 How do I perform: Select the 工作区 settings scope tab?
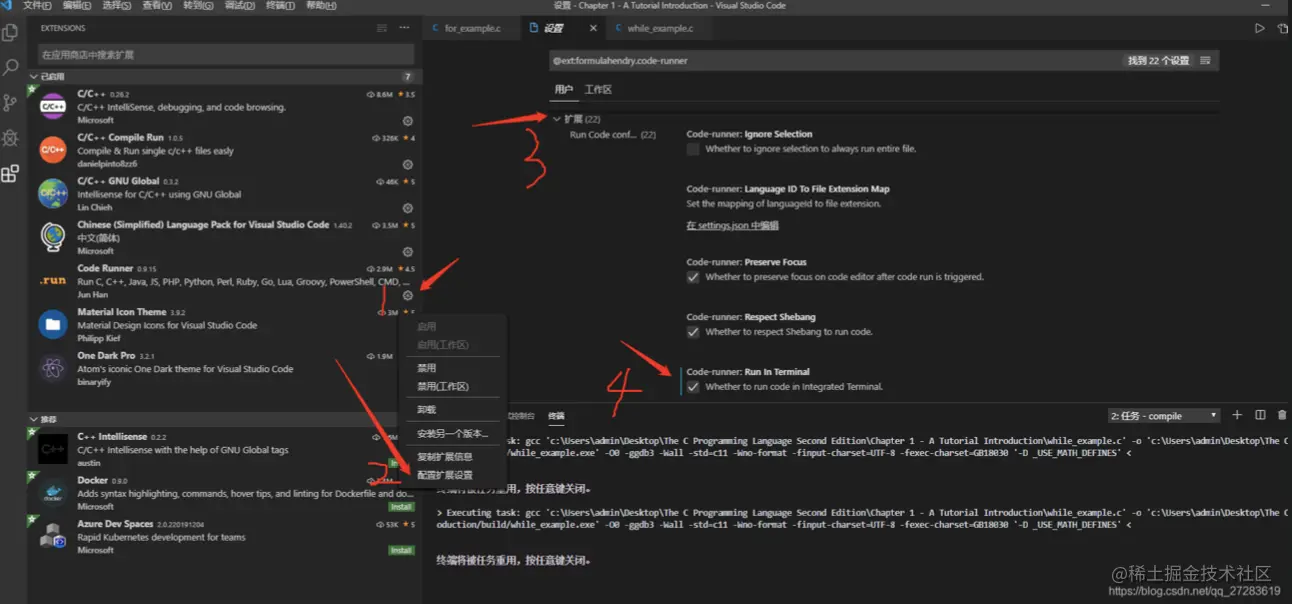point(598,89)
